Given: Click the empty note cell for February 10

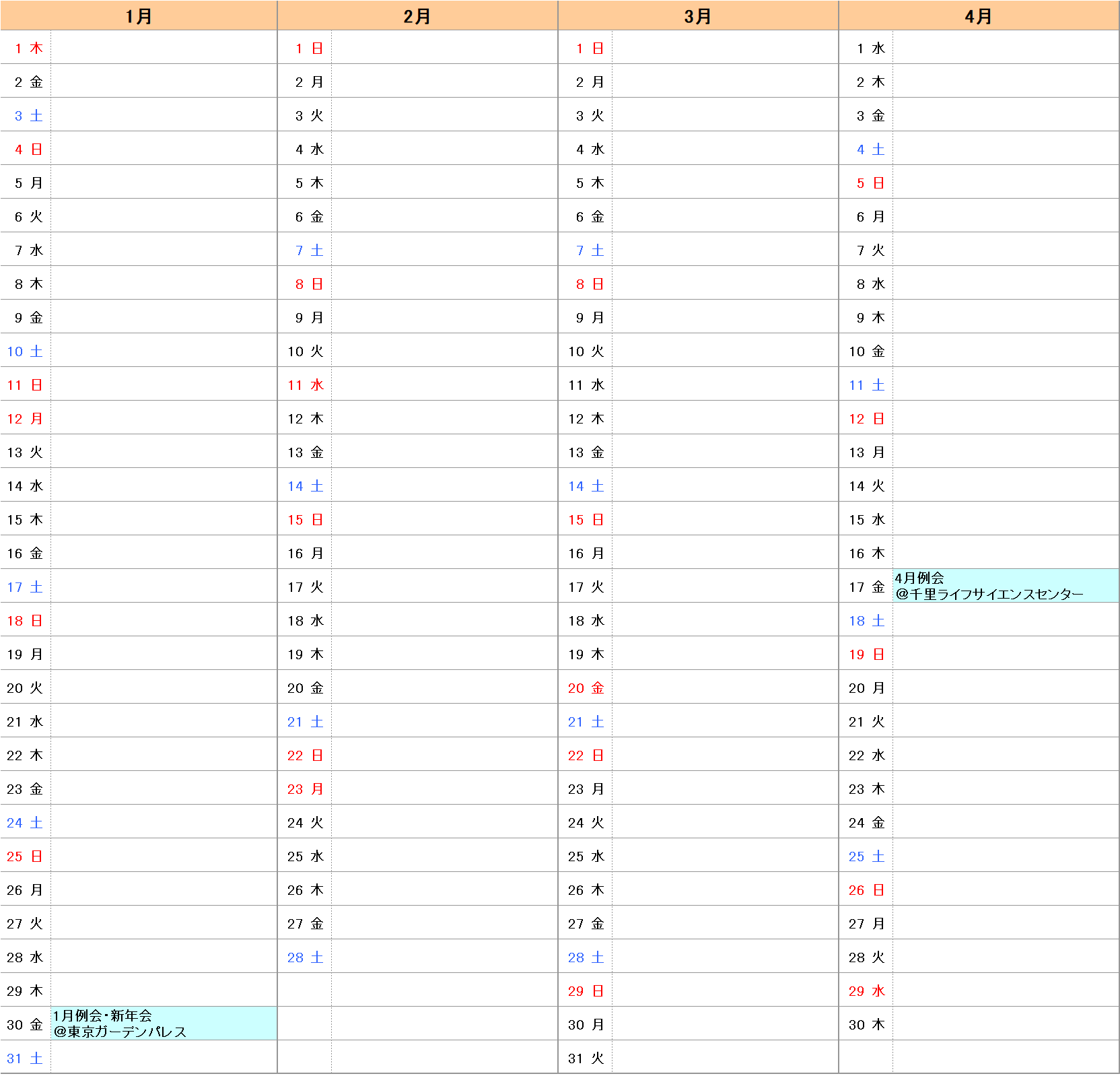Looking at the screenshot, I should (444, 350).
